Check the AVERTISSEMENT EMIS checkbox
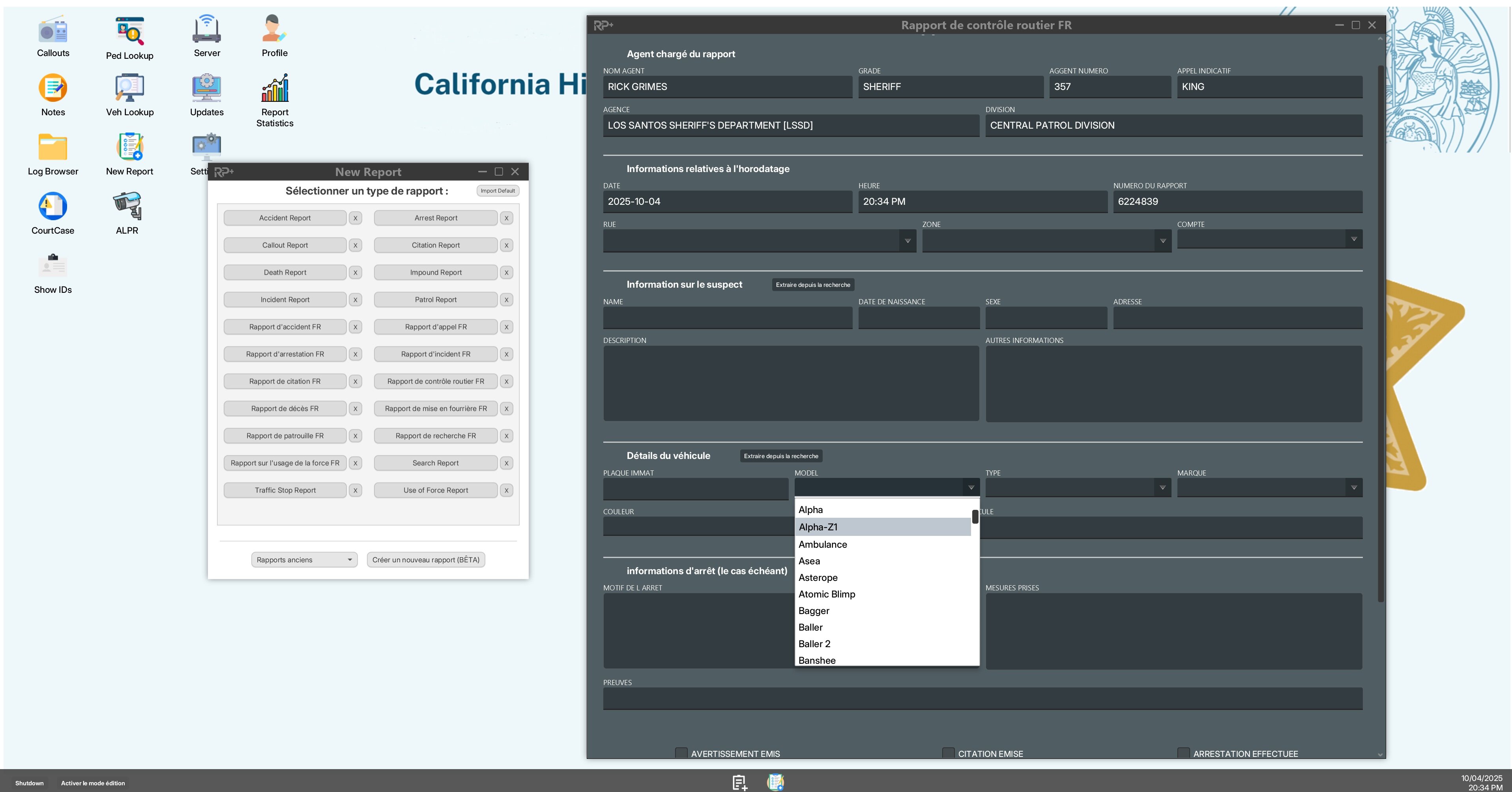 tap(681, 753)
